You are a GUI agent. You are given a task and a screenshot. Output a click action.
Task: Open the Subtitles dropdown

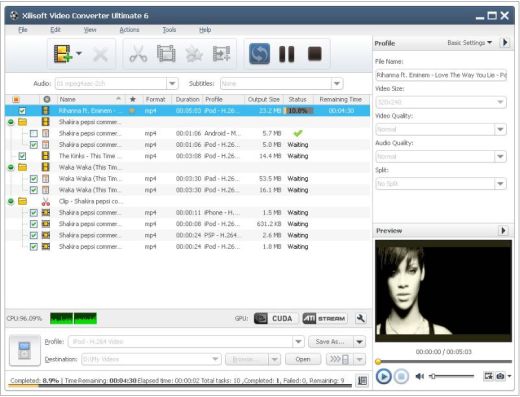click(337, 83)
